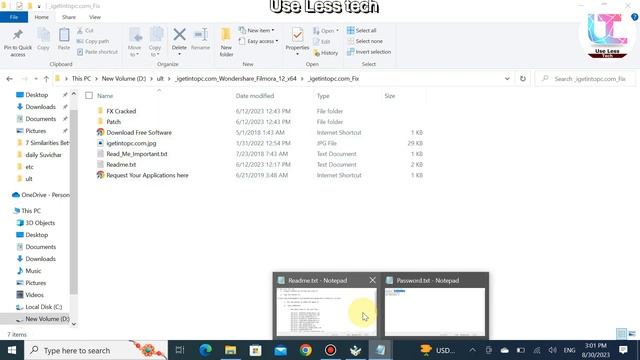Show hidden system tray icons
Image resolution: width=640 pixels, height=360 pixels.
coord(472,350)
